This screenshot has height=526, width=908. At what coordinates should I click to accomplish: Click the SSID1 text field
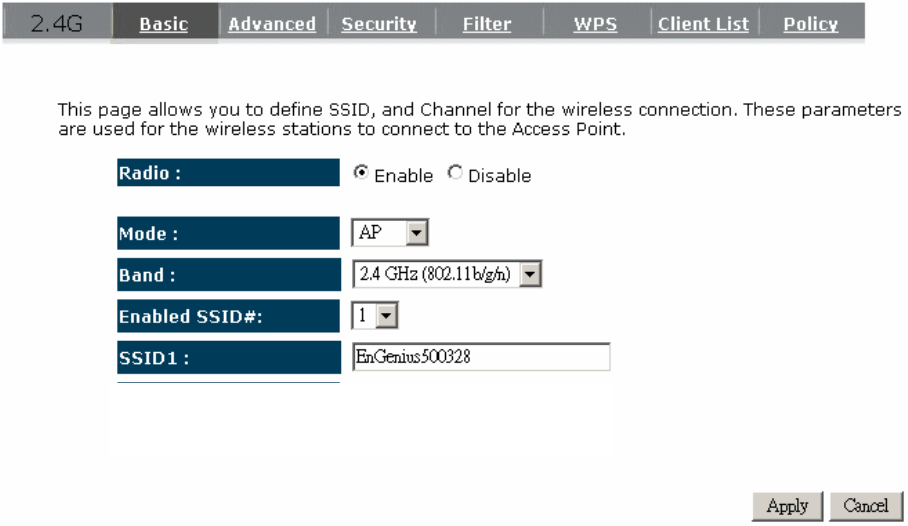[480, 357]
